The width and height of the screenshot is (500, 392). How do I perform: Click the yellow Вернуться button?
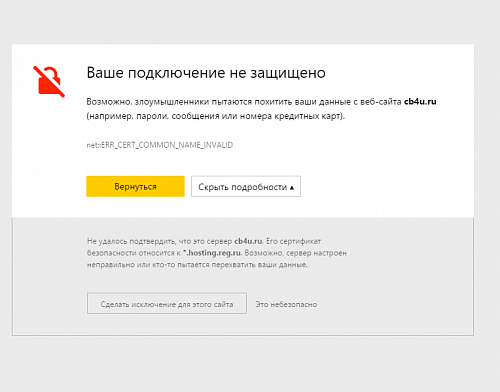click(135, 186)
